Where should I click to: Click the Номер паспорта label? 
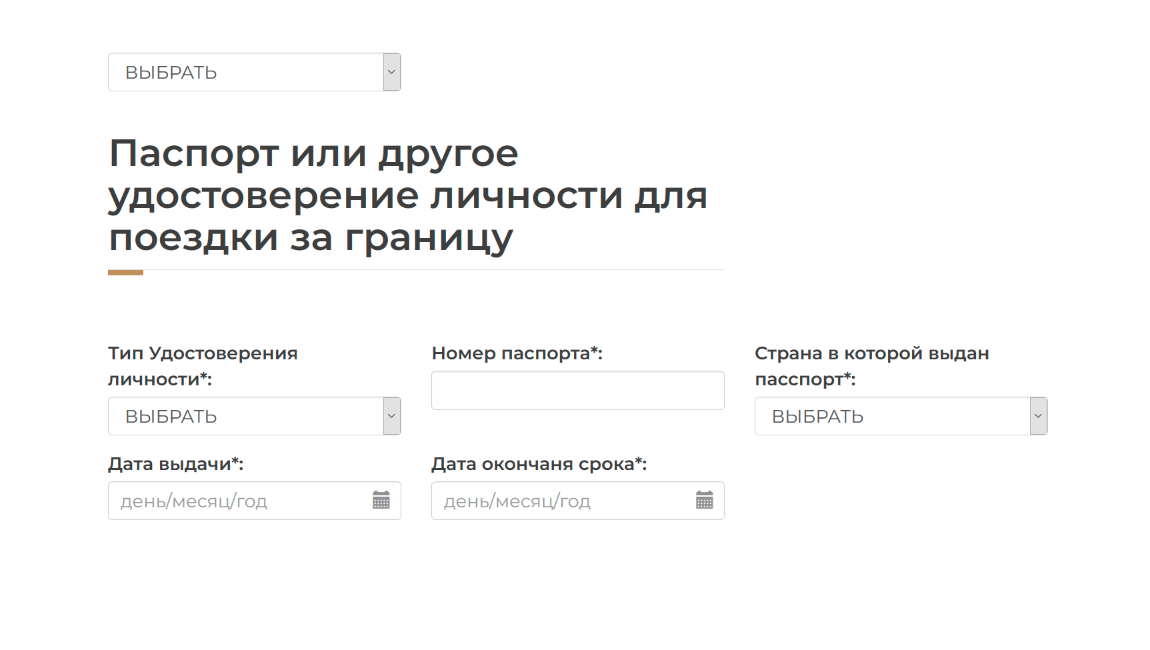coord(517,353)
